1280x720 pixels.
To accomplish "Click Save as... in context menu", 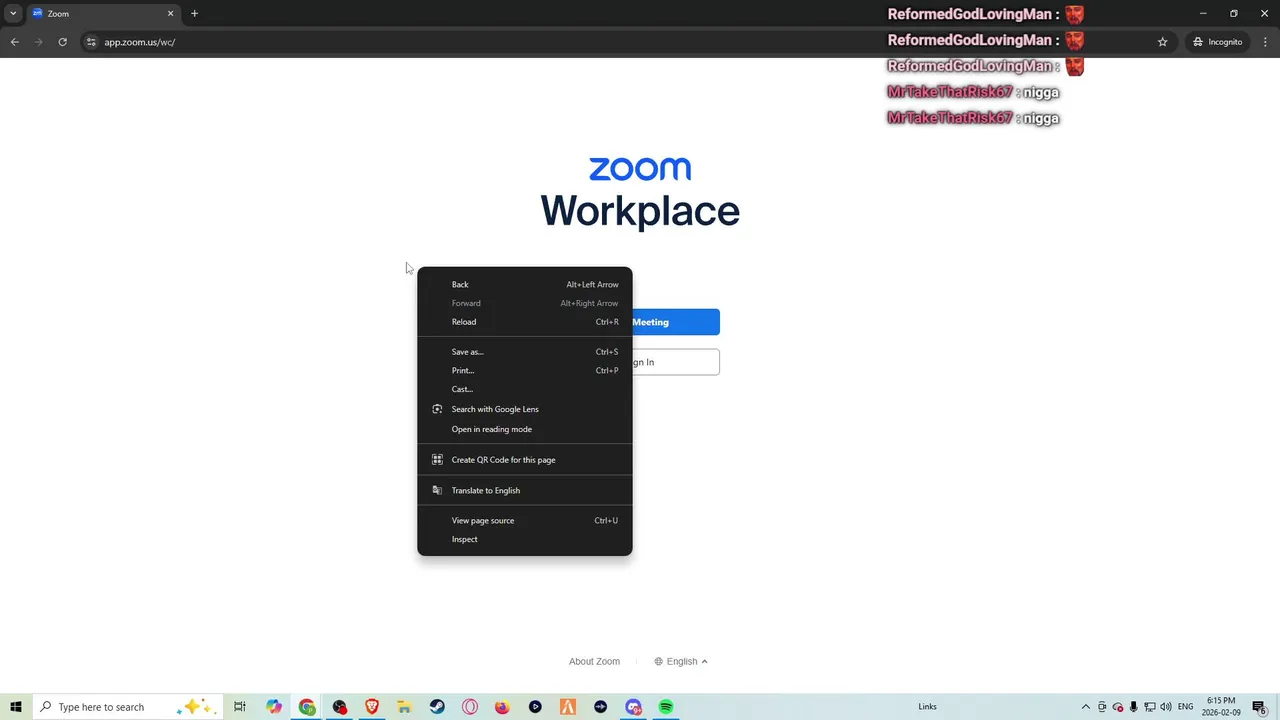I will click(524, 352).
